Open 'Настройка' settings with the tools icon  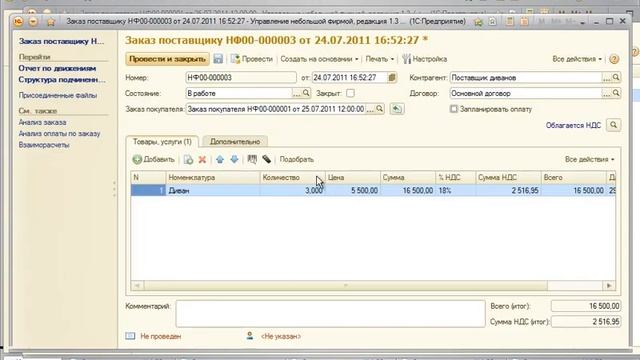click(424, 59)
